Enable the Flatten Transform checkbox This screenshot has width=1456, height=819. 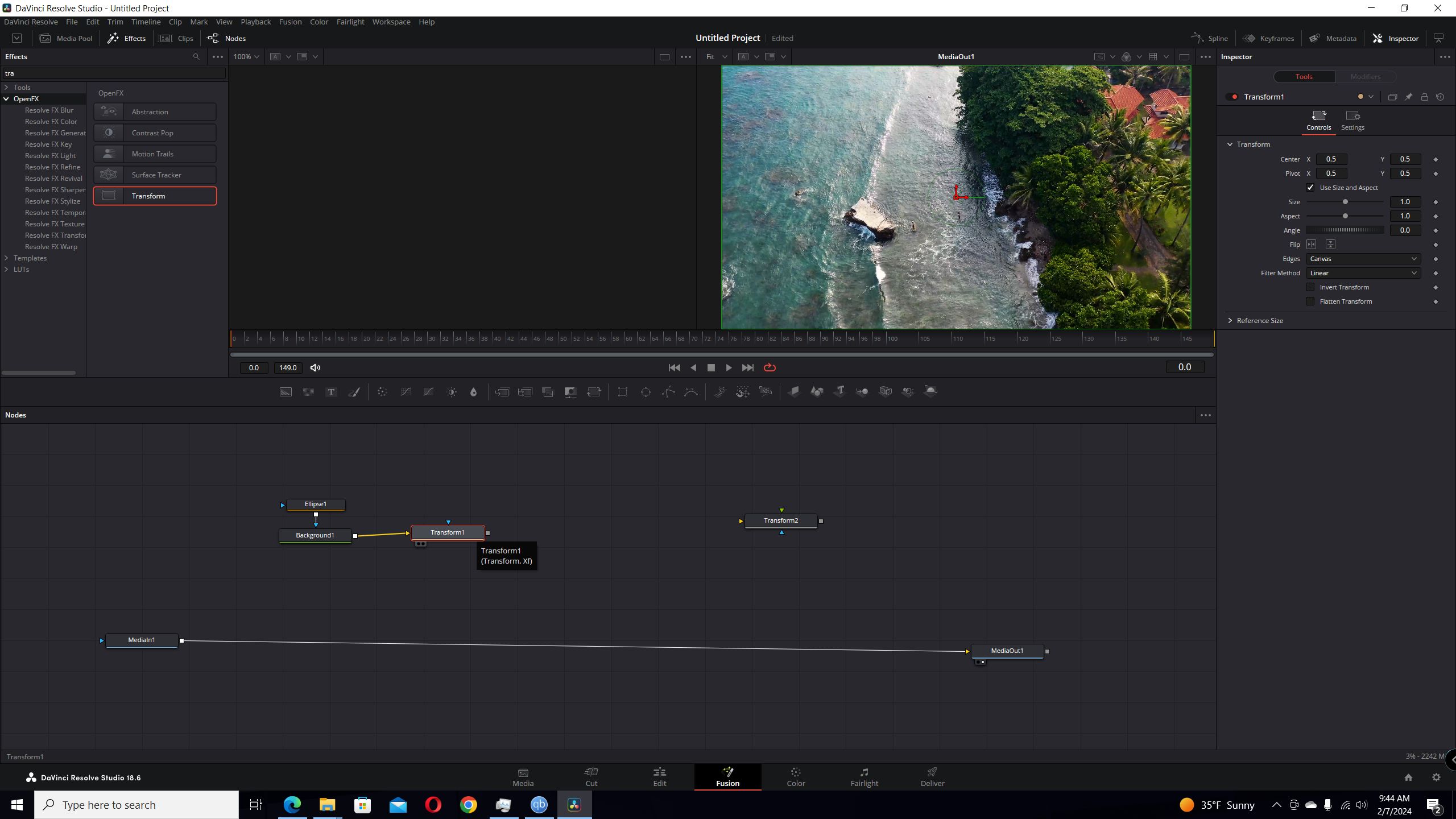click(x=1310, y=301)
